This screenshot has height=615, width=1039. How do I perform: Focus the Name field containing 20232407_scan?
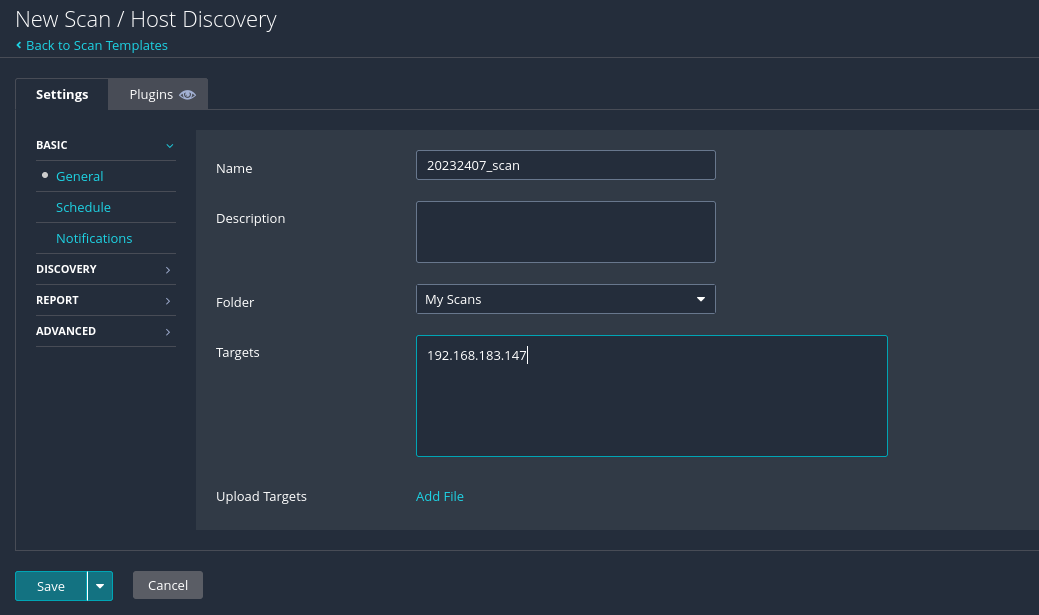point(565,165)
